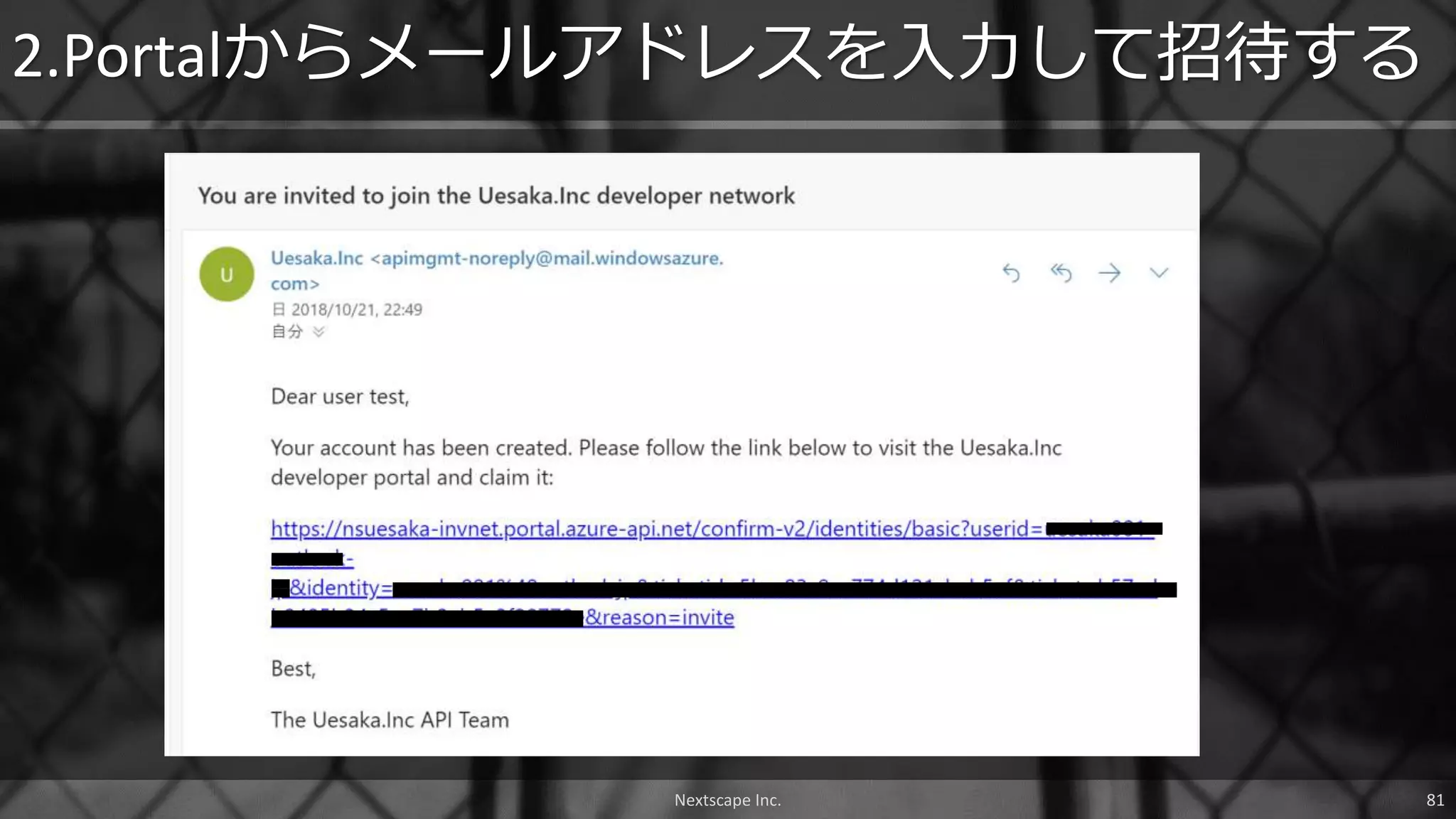
Task: Click the Forward arrow icon
Action: tap(1109, 273)
